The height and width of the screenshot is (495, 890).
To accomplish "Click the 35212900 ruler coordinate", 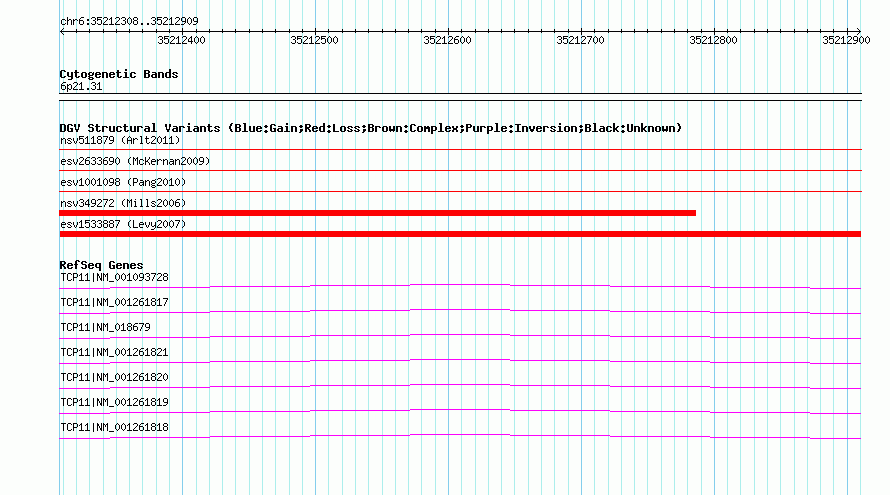I will 846,40.
